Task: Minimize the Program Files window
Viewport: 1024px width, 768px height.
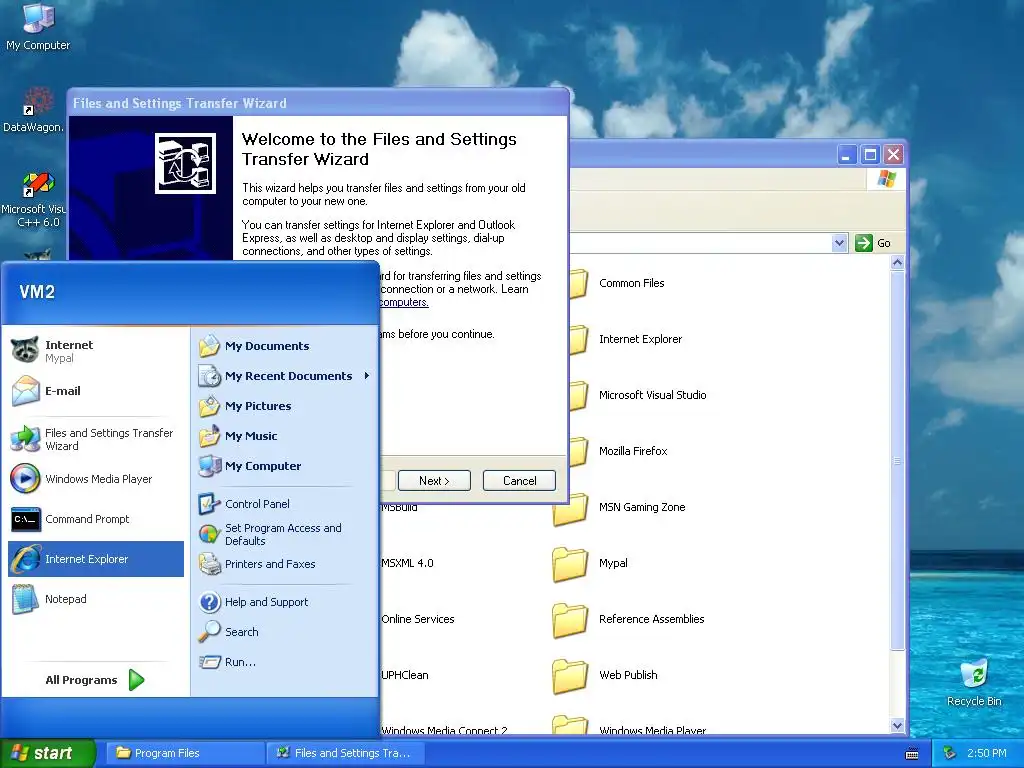Action: pos(846,155)
